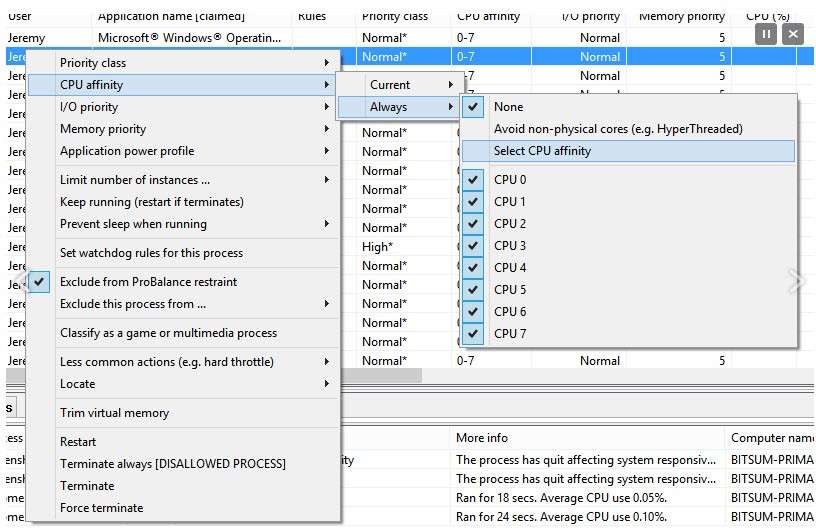Image resolution: width=816 pixels, height=531 pixels.
Task: Pause the slideshow with the pause icon
Action: pos(766,34)
